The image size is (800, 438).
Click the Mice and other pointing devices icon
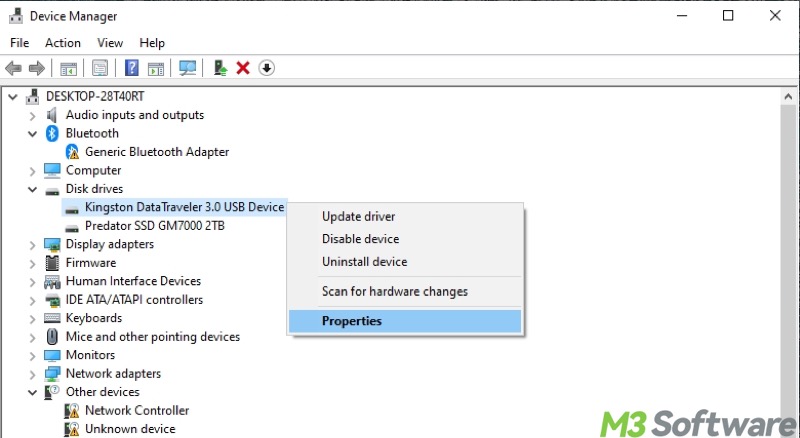tap(52, 336)
